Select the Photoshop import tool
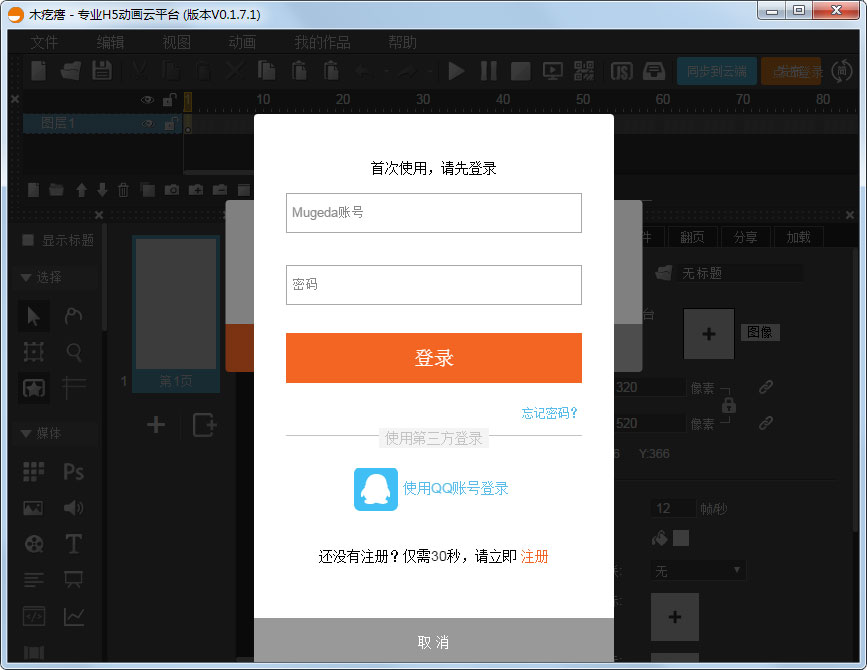Screen dimensions: 867x670 click(x=74, y=469)
